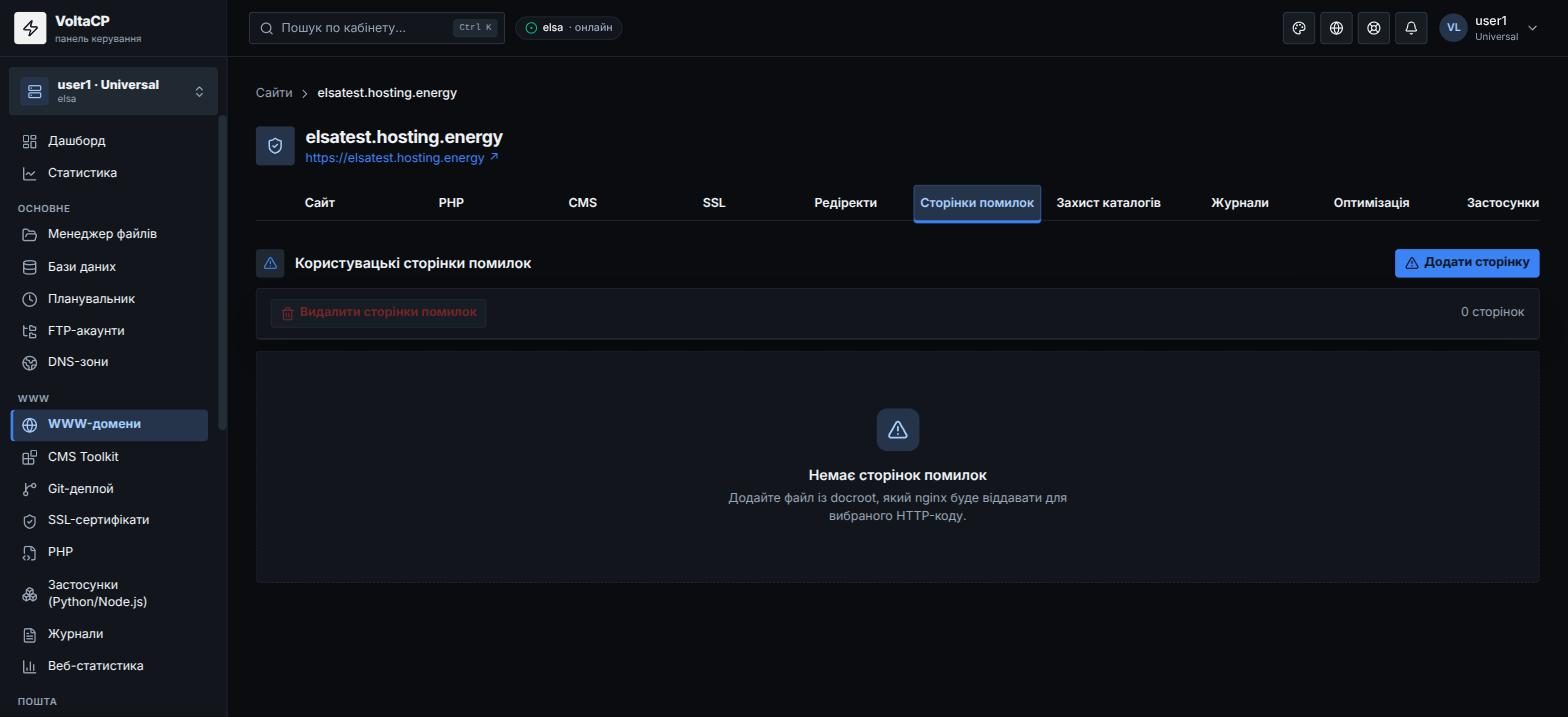The width and height of the screenshot is (1568, 717).
Task: Click the Застосунки (Python/Node.js) icon
Action: (x=30, y=594)
